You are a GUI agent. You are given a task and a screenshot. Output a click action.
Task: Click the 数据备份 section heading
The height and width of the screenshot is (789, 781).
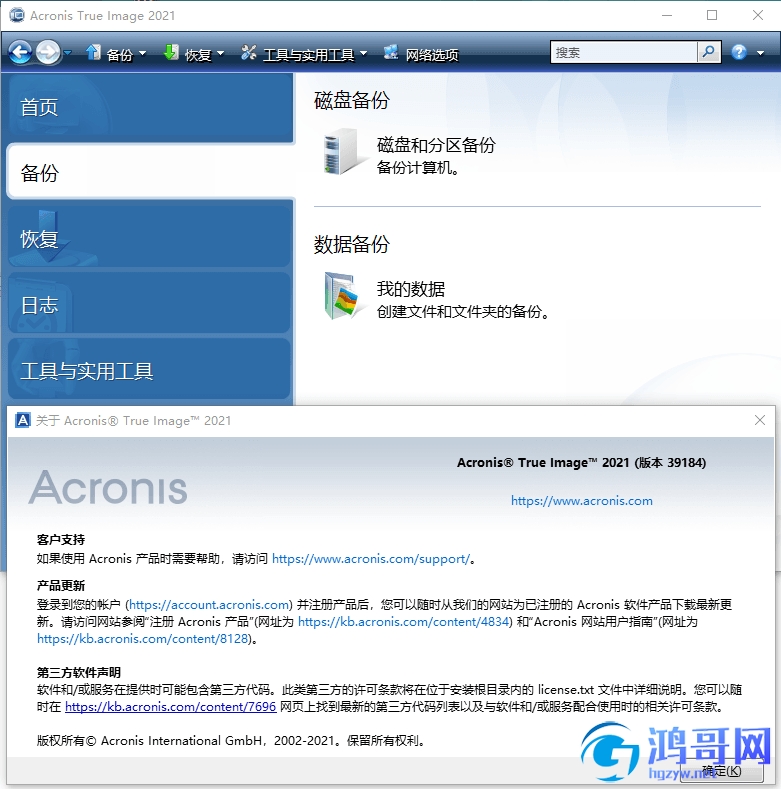352,244
